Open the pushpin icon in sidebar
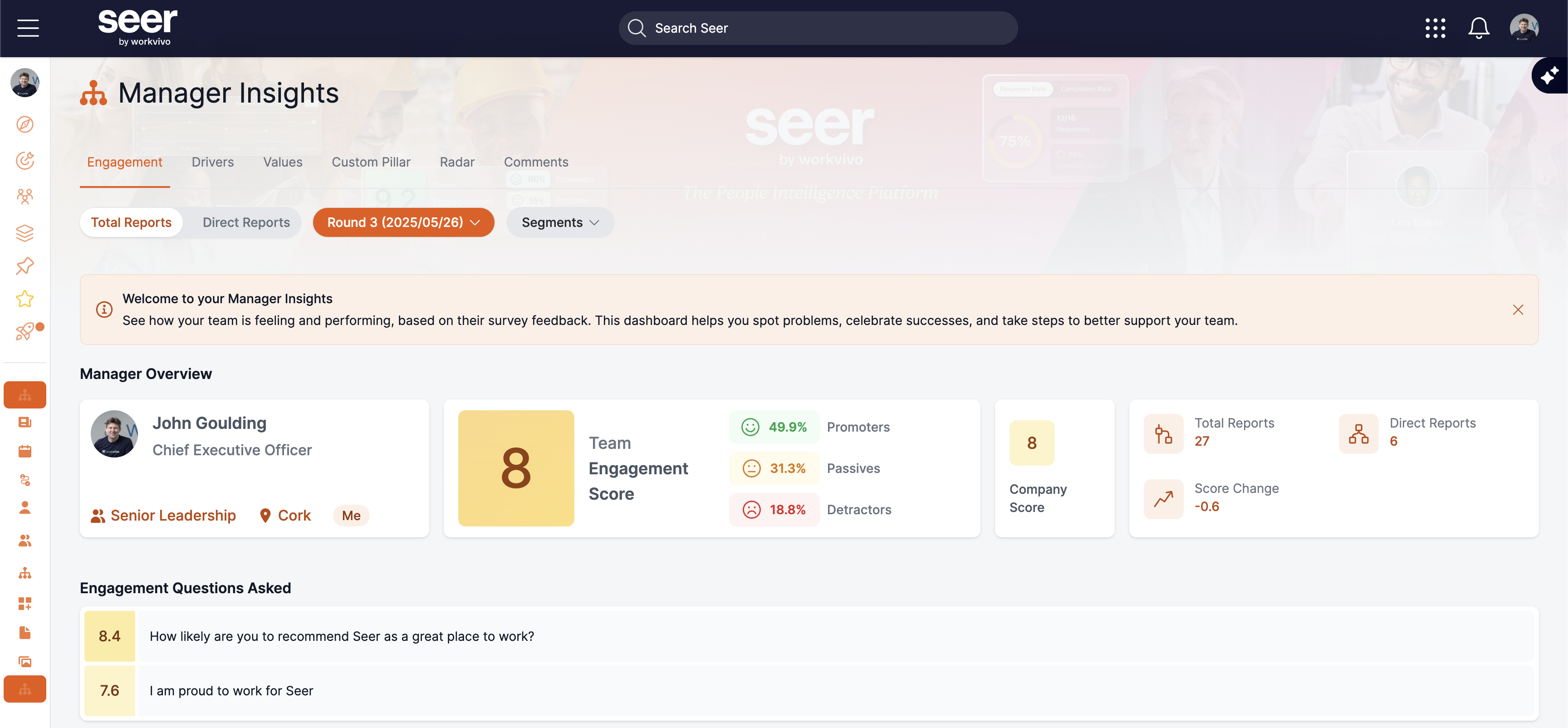Image resolution: width=1568 pixels, height=728 pixels. [x=25, y=266]
